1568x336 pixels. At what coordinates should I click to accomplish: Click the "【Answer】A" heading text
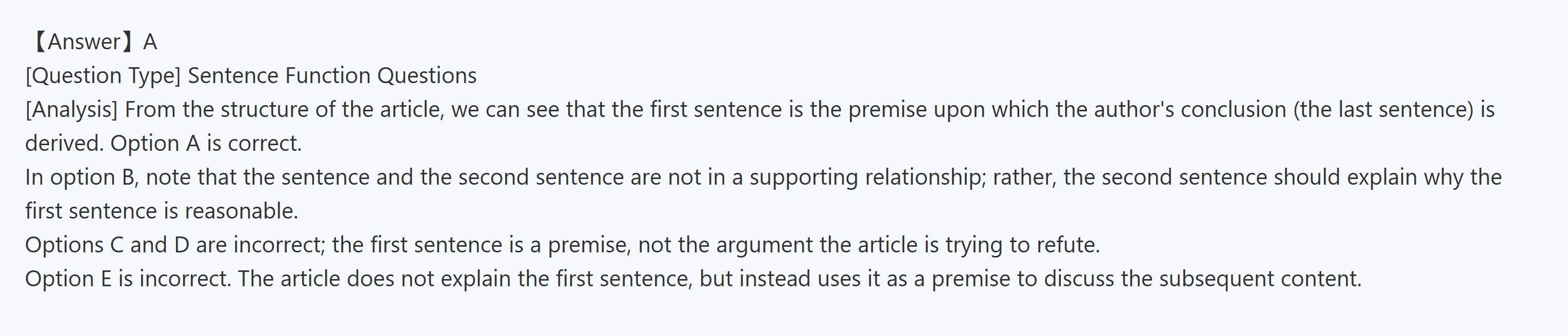point(91,42)
